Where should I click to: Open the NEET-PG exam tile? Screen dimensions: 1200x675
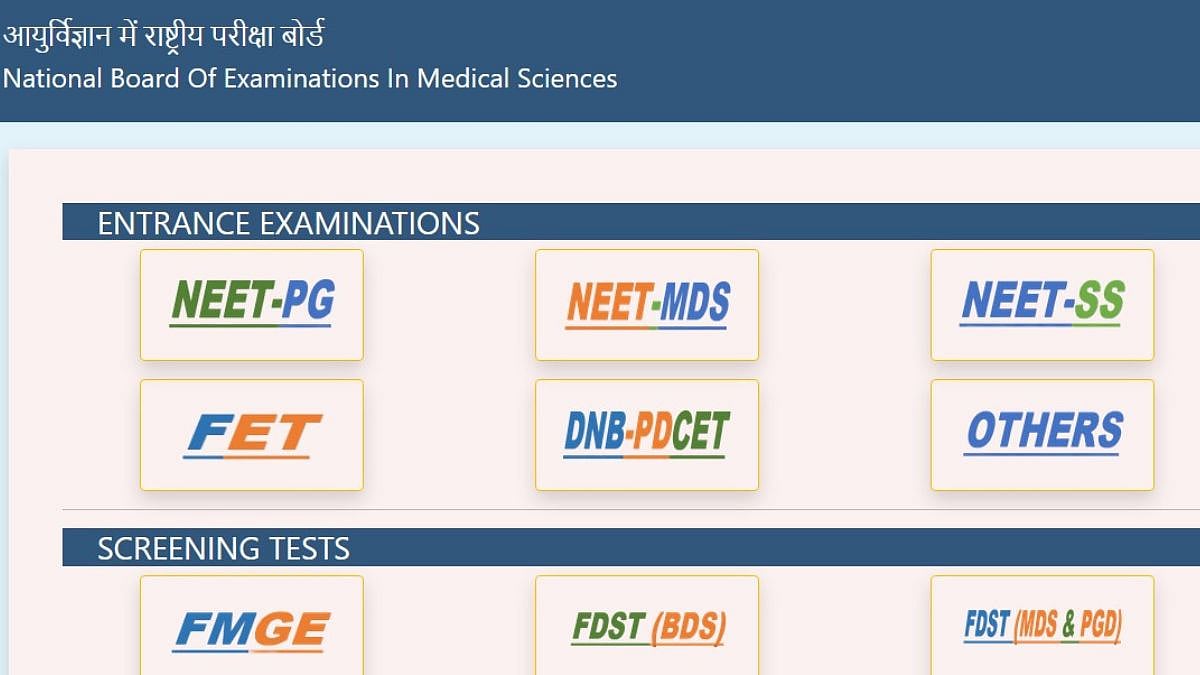[251, 305]
